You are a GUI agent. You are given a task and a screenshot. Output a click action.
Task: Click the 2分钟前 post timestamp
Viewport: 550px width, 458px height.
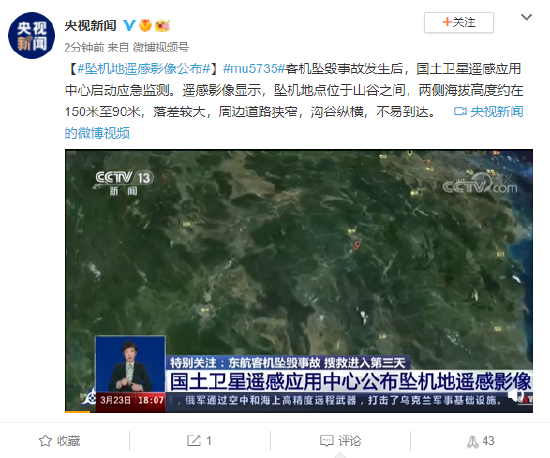(84, 47)
